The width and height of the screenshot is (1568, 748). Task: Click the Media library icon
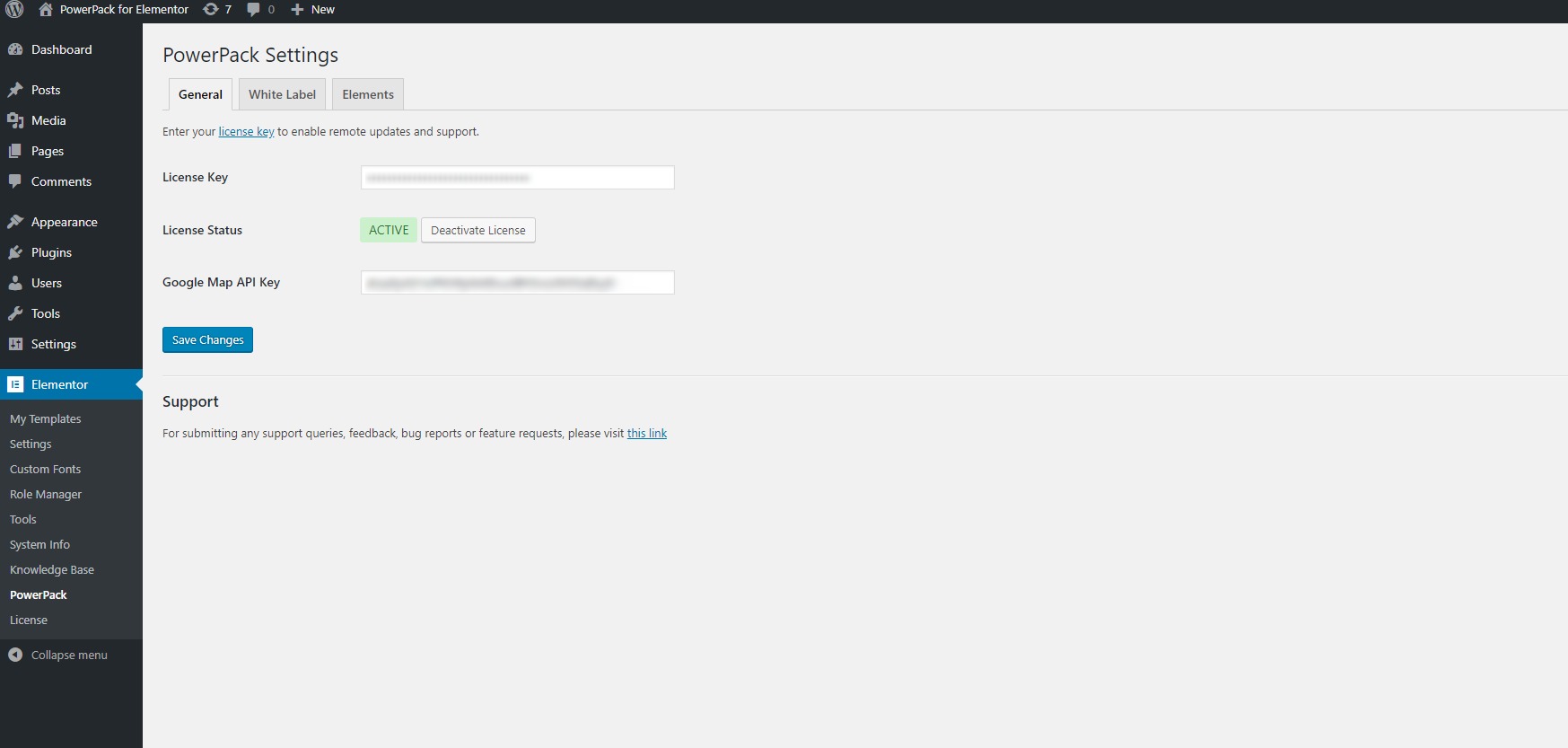coord(15,120)
